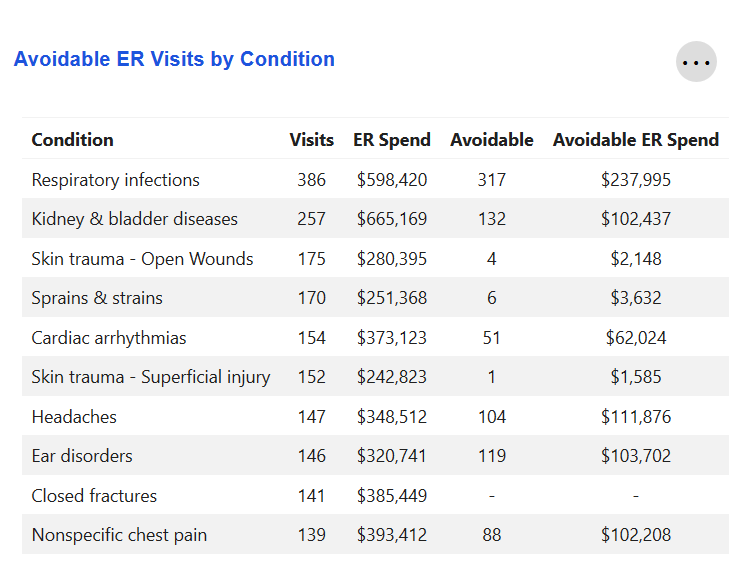The image size is (743, 576).
Task: Select the Sprains & strains row
Action: pyautogui.click(x=97, y=298)
